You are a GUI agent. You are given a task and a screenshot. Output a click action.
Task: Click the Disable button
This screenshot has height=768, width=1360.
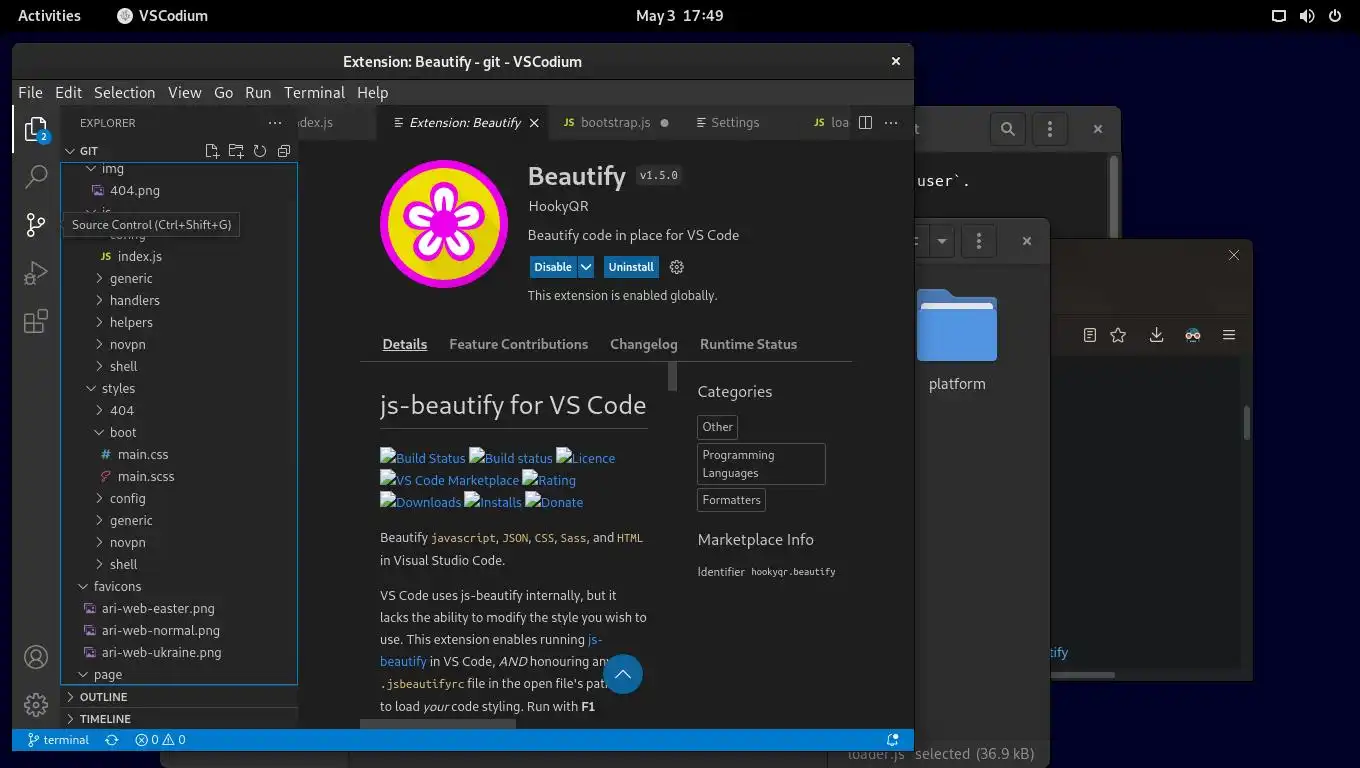[x=553, y=267]
